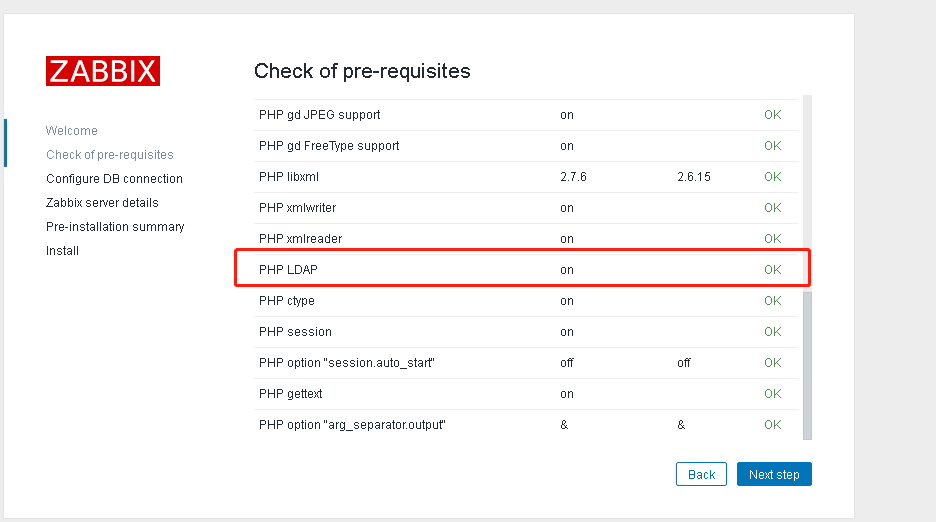936x522 pixels.
Task: Click the ZABBIX logo
Action: click(103, 71)
